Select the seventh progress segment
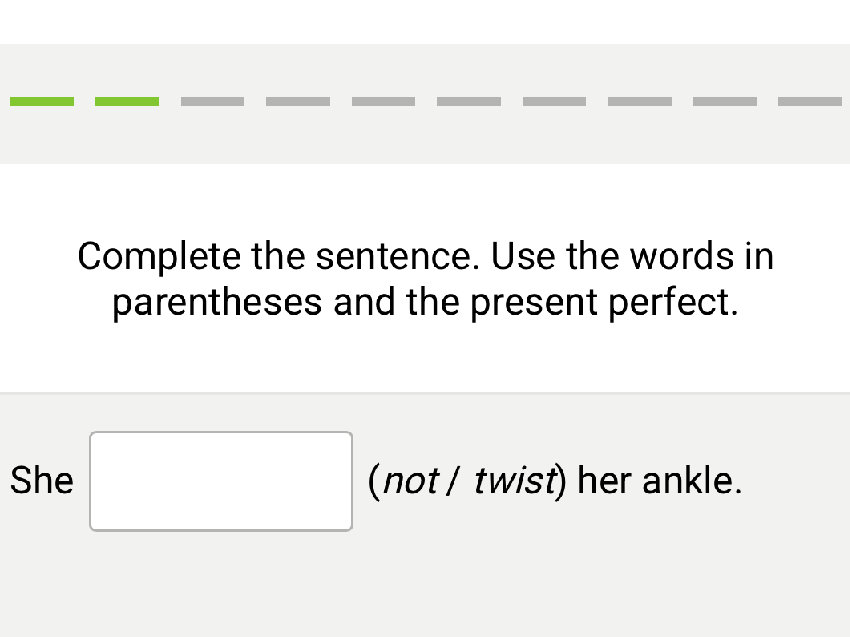Screen dimensions: 850x637 (555, 101)
